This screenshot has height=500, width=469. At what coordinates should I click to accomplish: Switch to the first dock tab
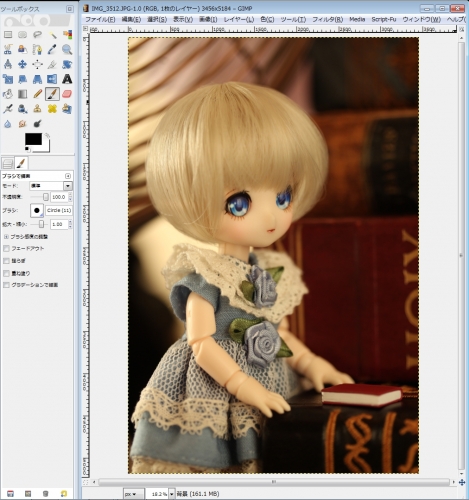[8, 163]
